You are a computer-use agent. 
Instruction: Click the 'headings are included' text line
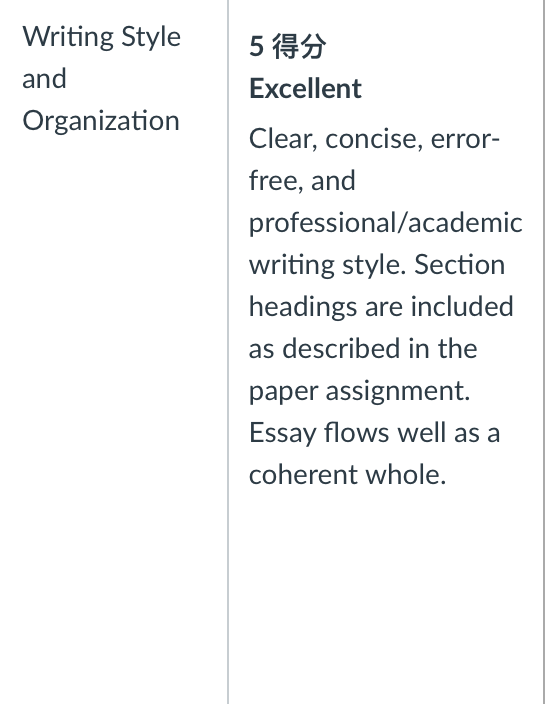[381, 307]
